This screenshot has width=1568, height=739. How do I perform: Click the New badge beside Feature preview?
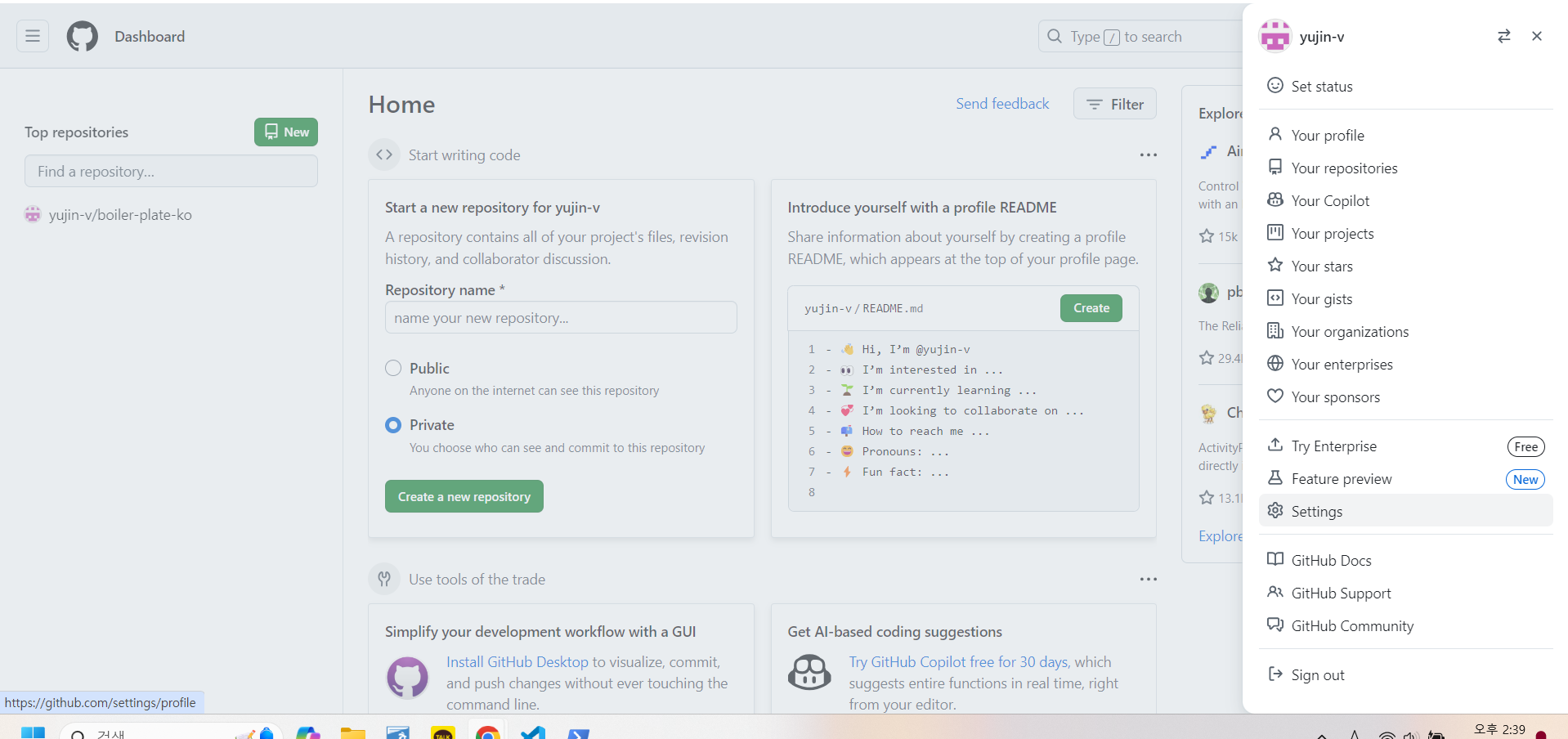click(x=1525, y=479)
